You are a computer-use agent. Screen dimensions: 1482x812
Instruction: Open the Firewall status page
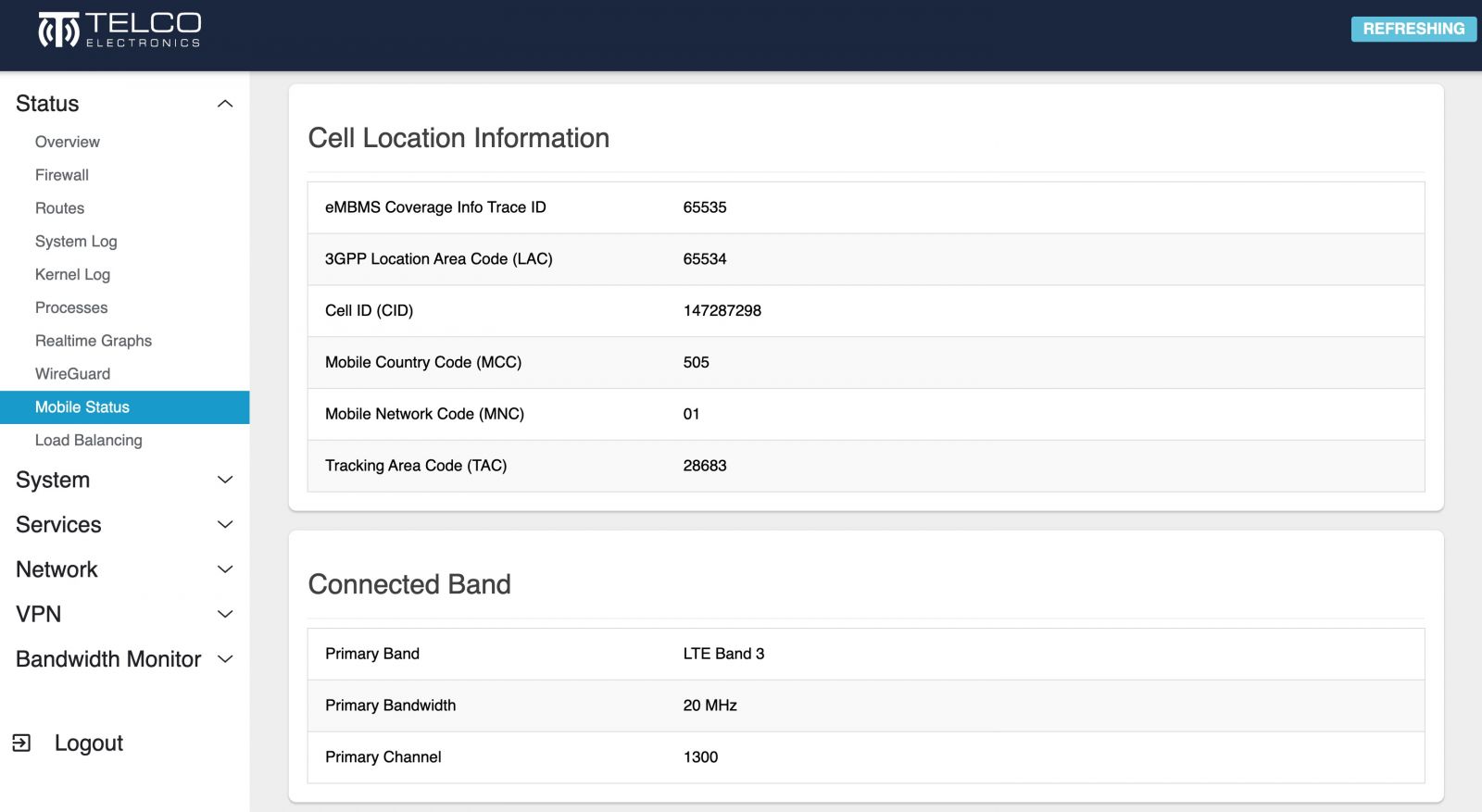point(62,175)
